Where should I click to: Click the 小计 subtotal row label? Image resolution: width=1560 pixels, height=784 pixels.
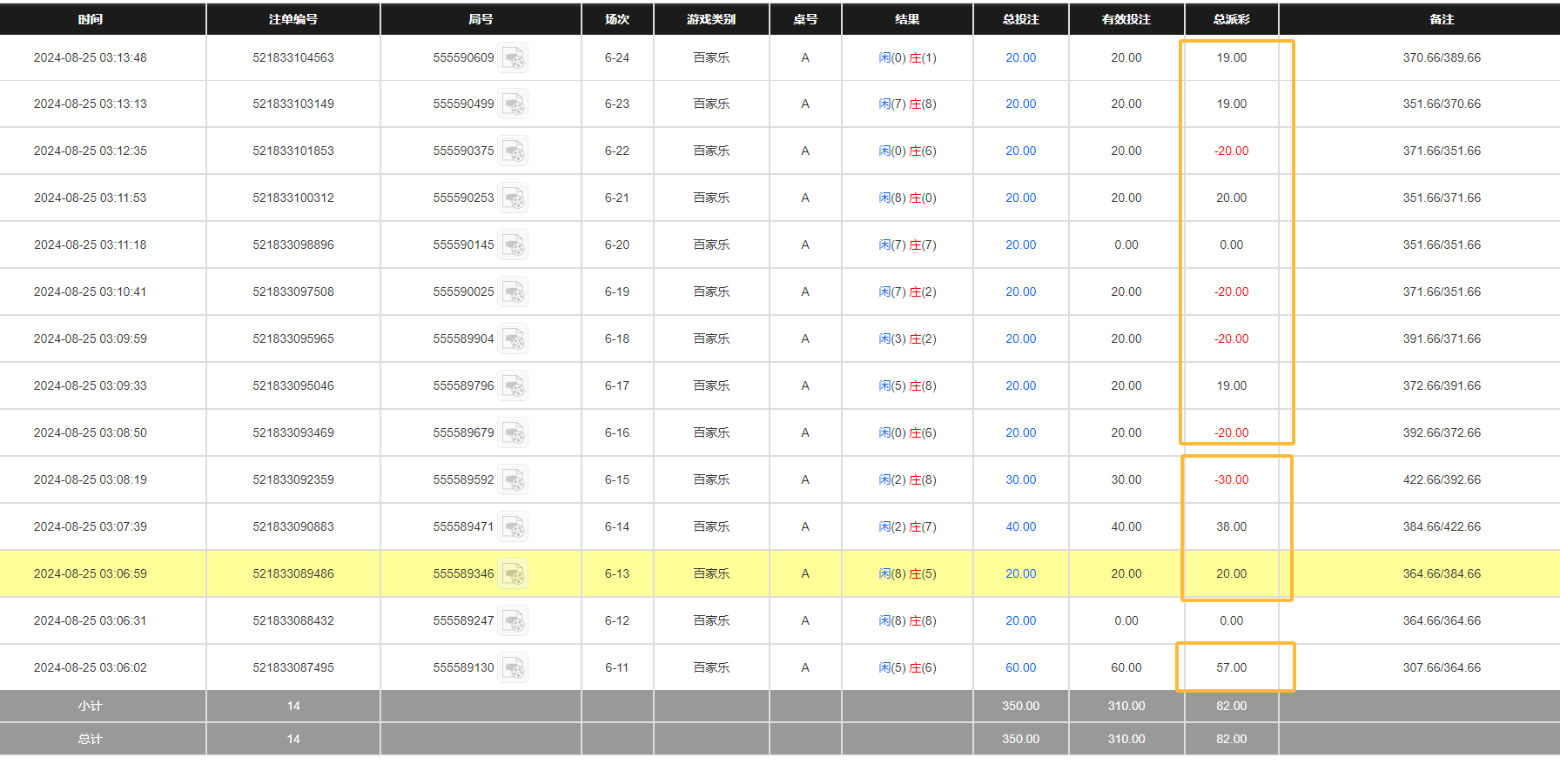point(91,706)
